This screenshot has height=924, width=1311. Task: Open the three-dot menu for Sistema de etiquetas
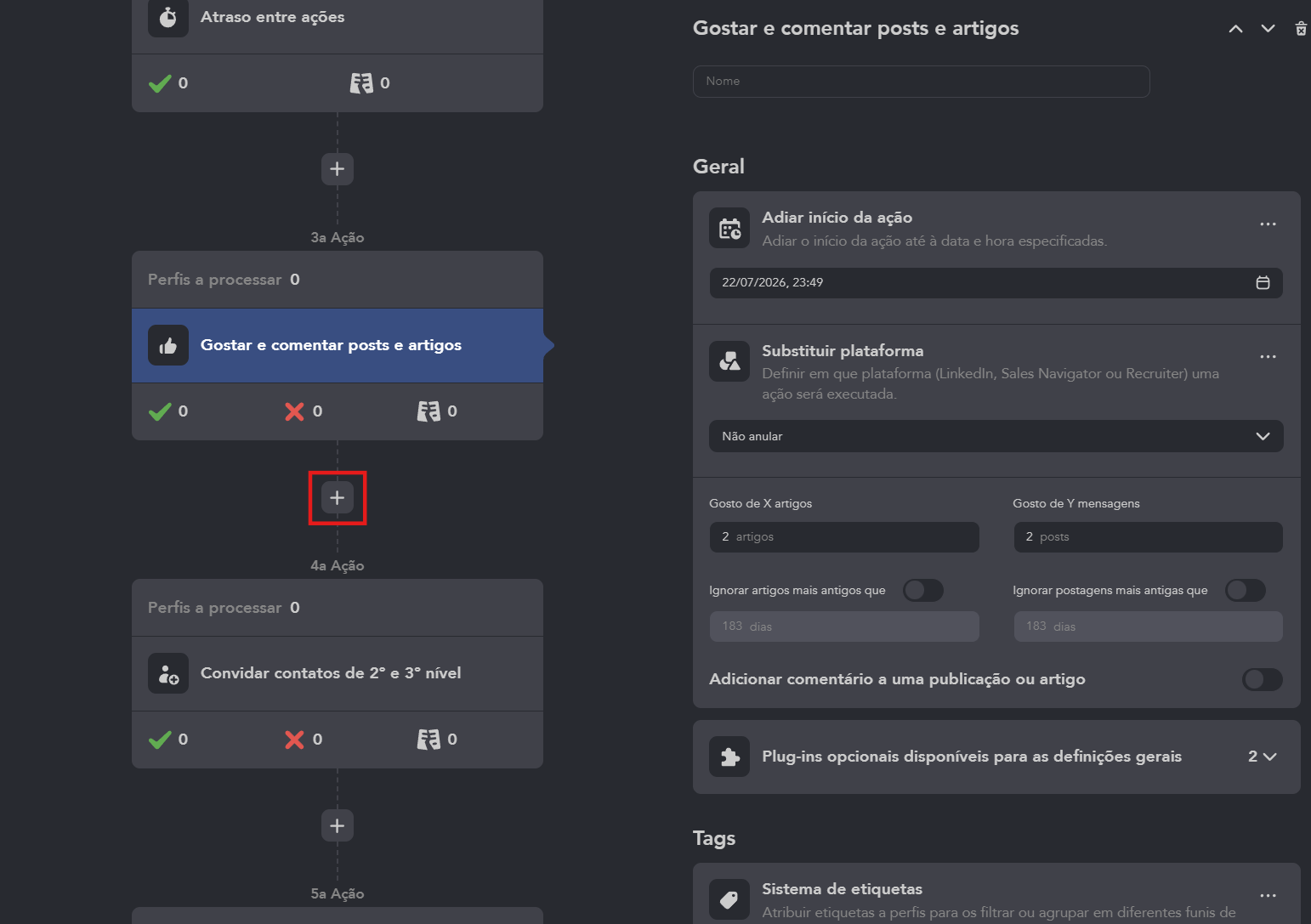(1268, 896)
